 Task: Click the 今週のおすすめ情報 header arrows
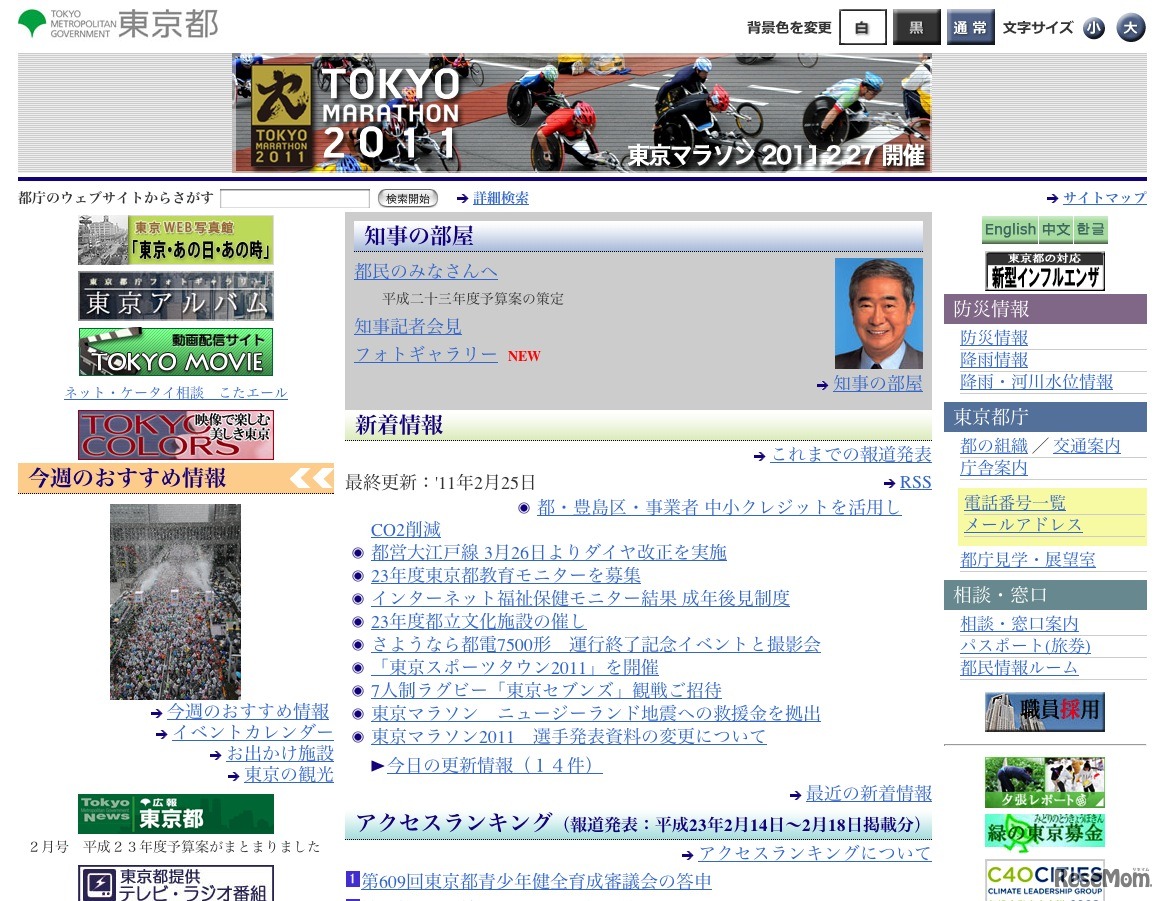311,478
